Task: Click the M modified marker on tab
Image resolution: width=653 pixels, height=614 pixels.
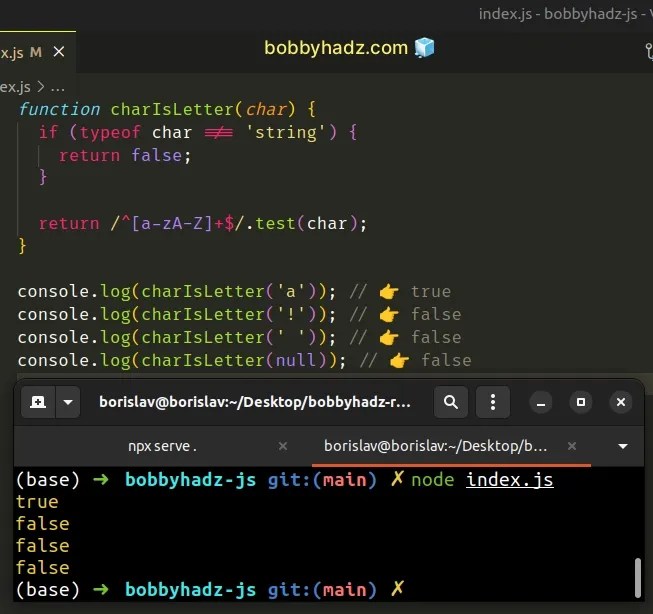Action: (x=36, y=52)
